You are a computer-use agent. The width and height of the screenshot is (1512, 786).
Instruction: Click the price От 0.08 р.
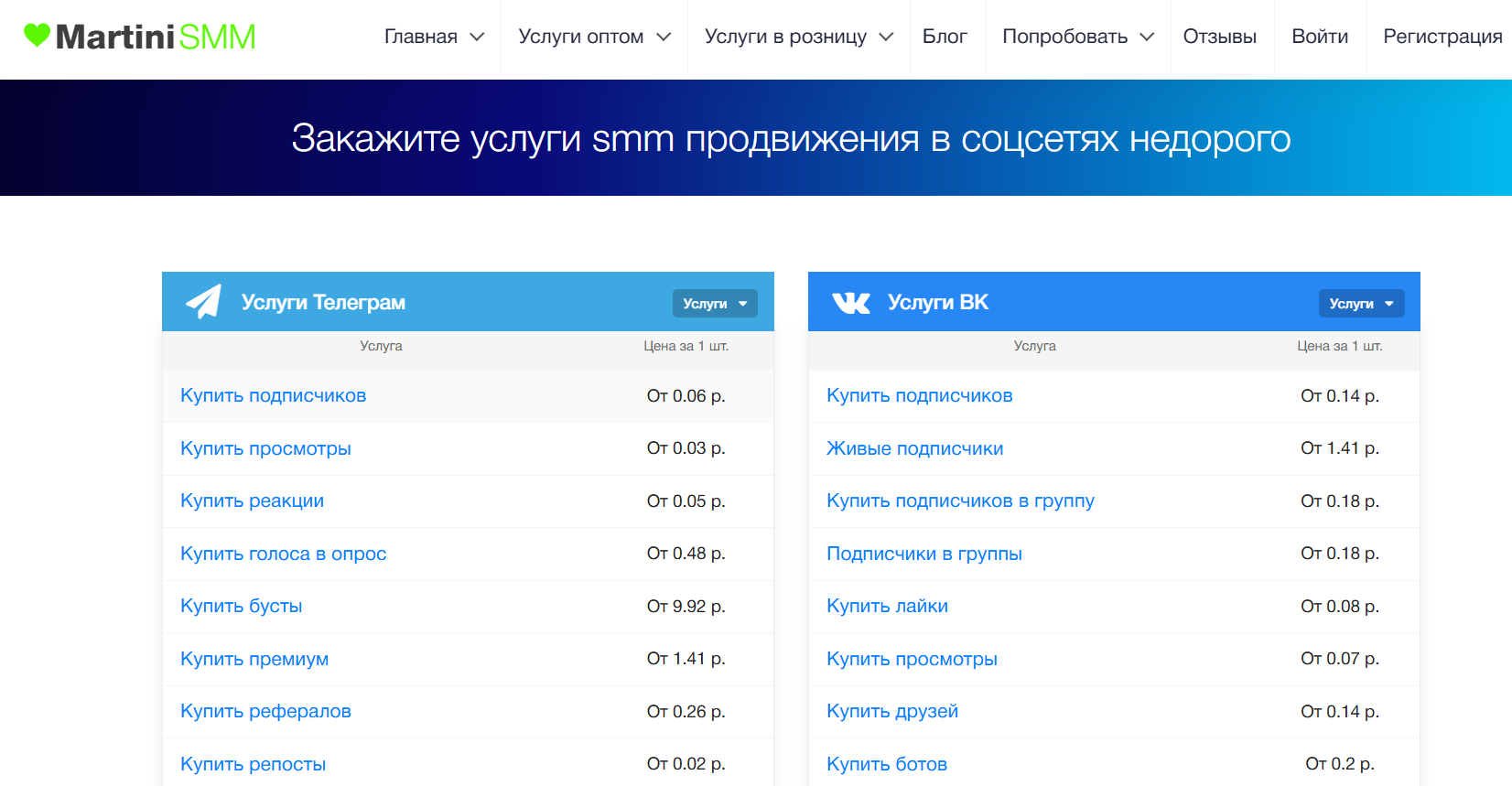[1340, 606]
